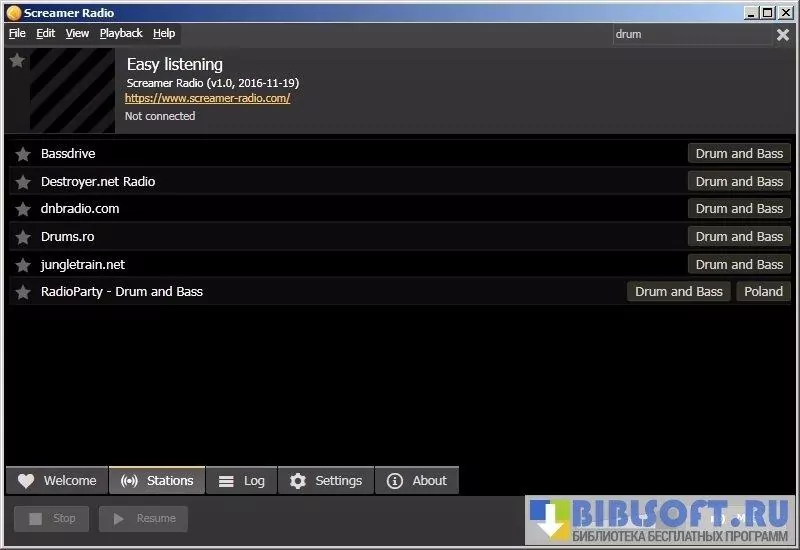This screenshot has width=800, height=550.
Task: Open the File menu
Action: [17, 33]
